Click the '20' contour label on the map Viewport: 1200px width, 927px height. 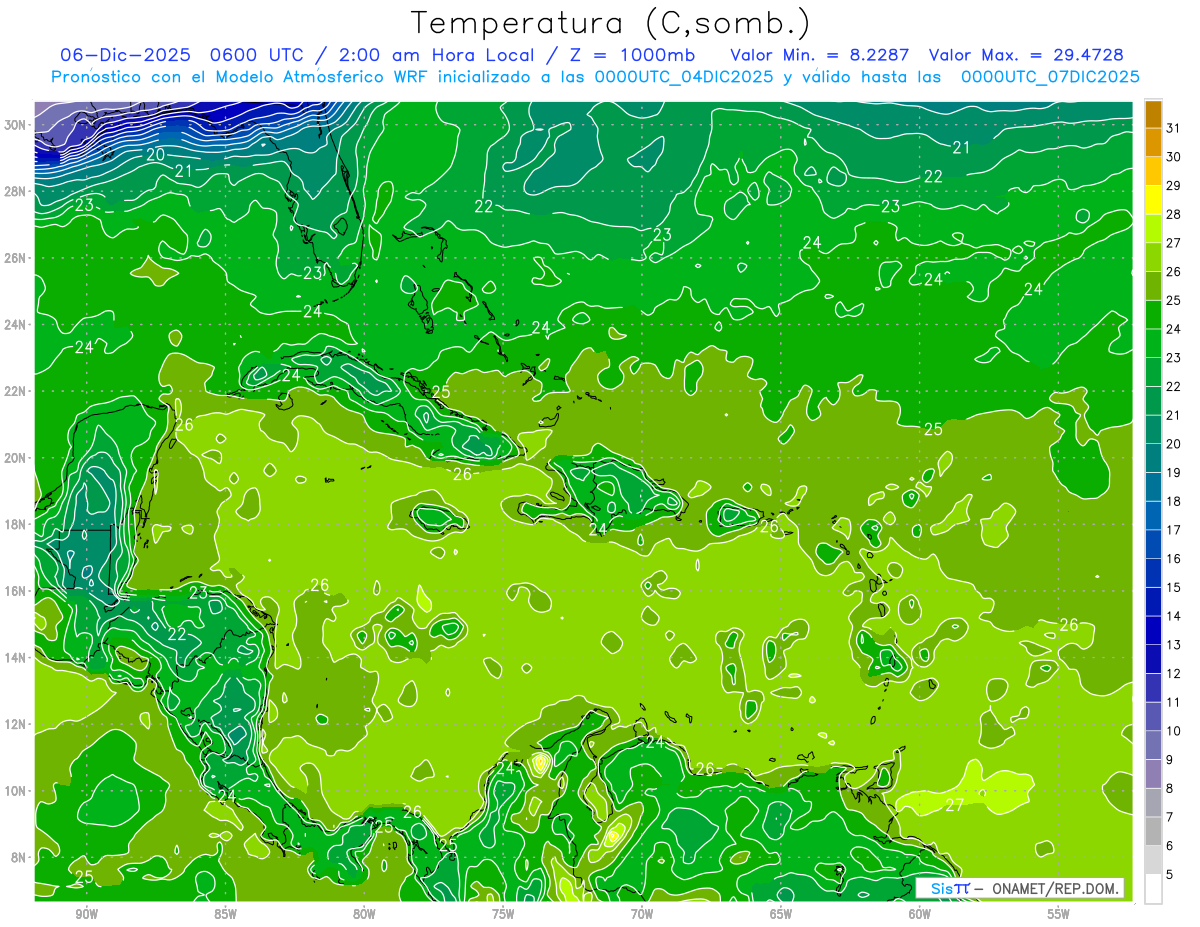155,154
